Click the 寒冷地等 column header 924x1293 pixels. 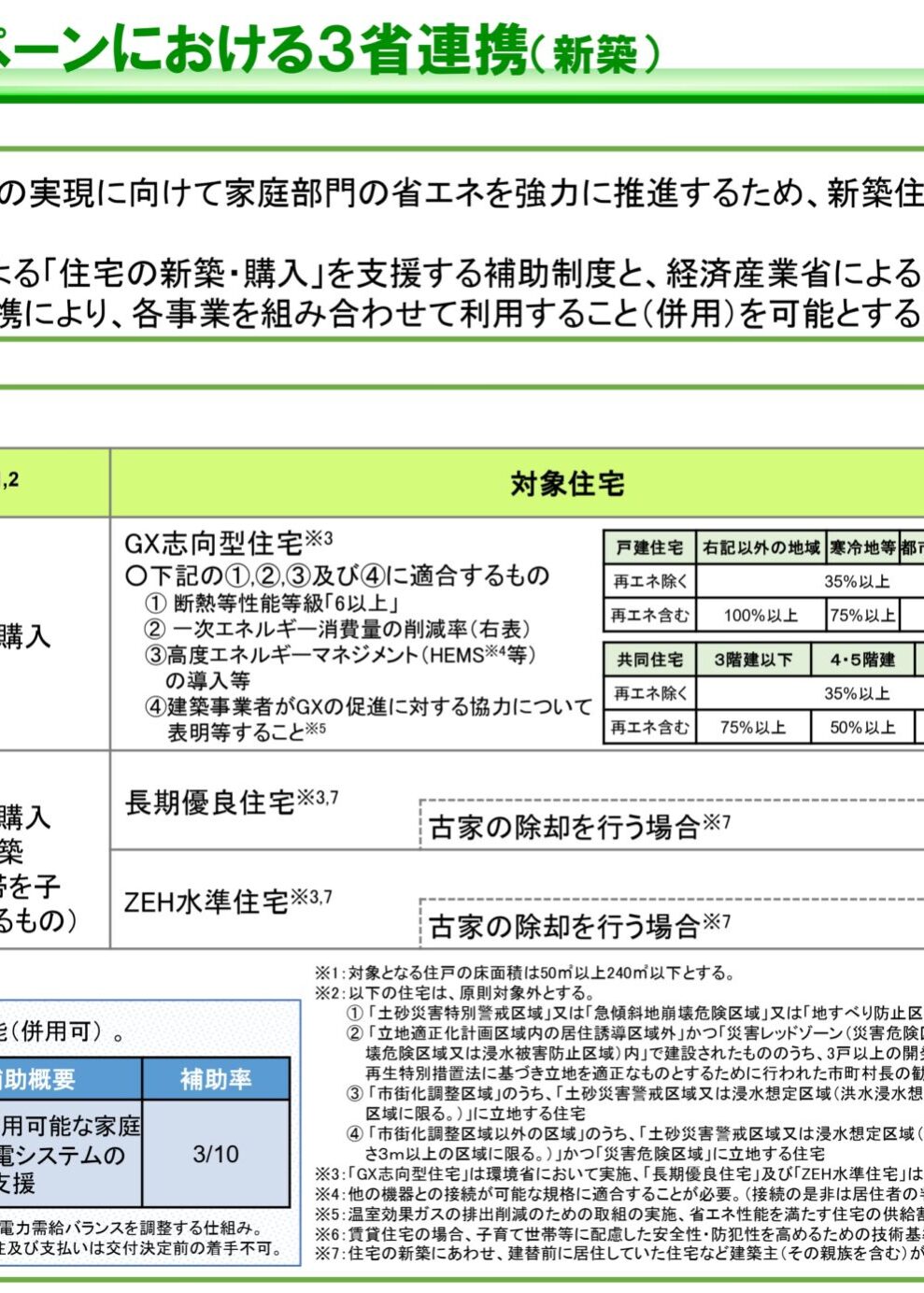861,547
